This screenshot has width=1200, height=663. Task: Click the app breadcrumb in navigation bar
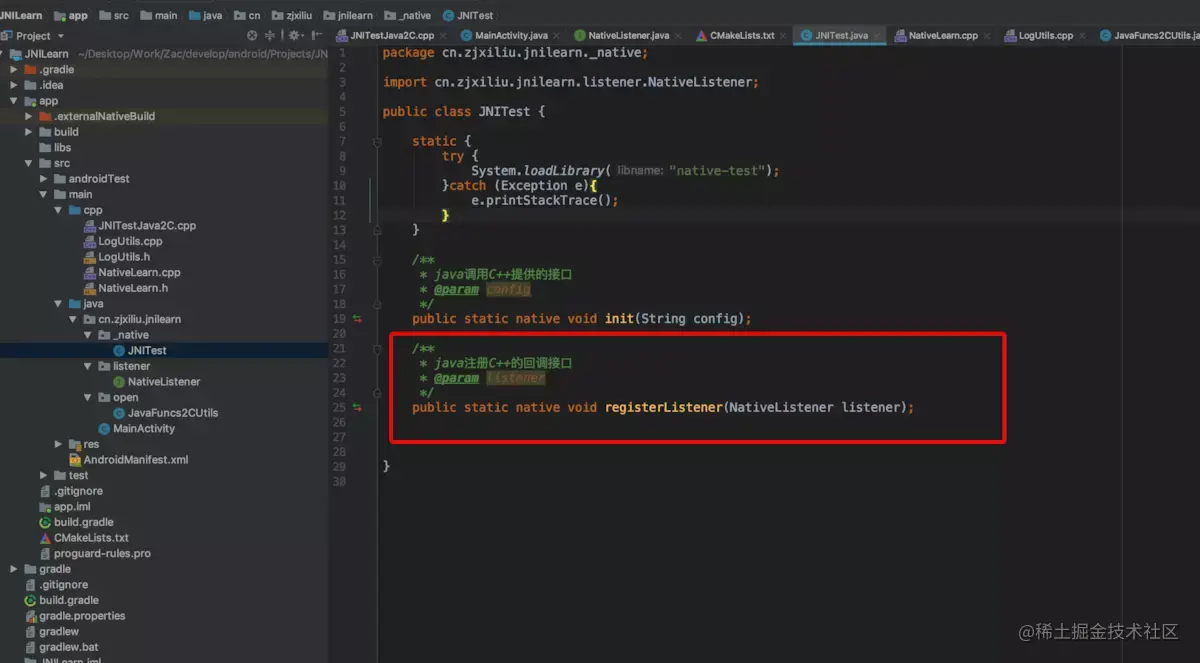pos(70,15)
